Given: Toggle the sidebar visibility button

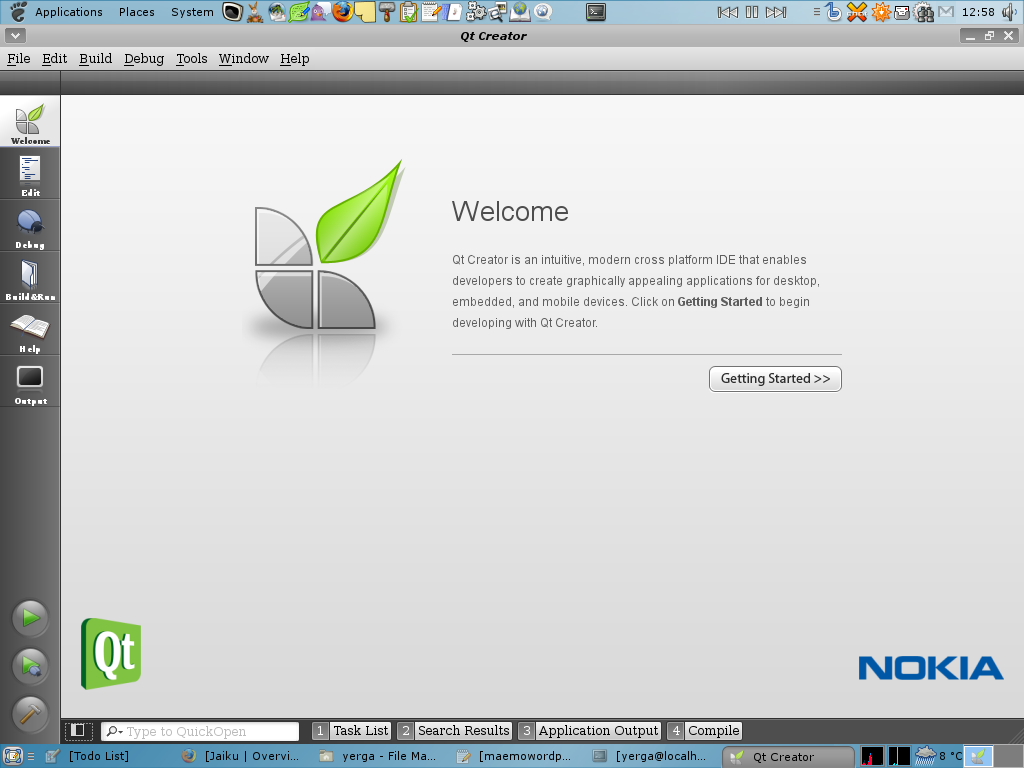Looking at the screenshot, I should point(79,731).
